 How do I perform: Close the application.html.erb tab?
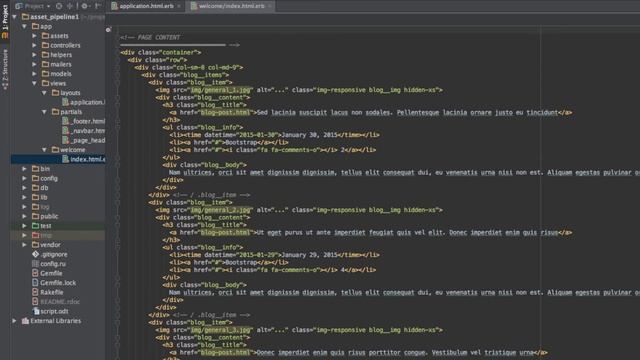179,6
